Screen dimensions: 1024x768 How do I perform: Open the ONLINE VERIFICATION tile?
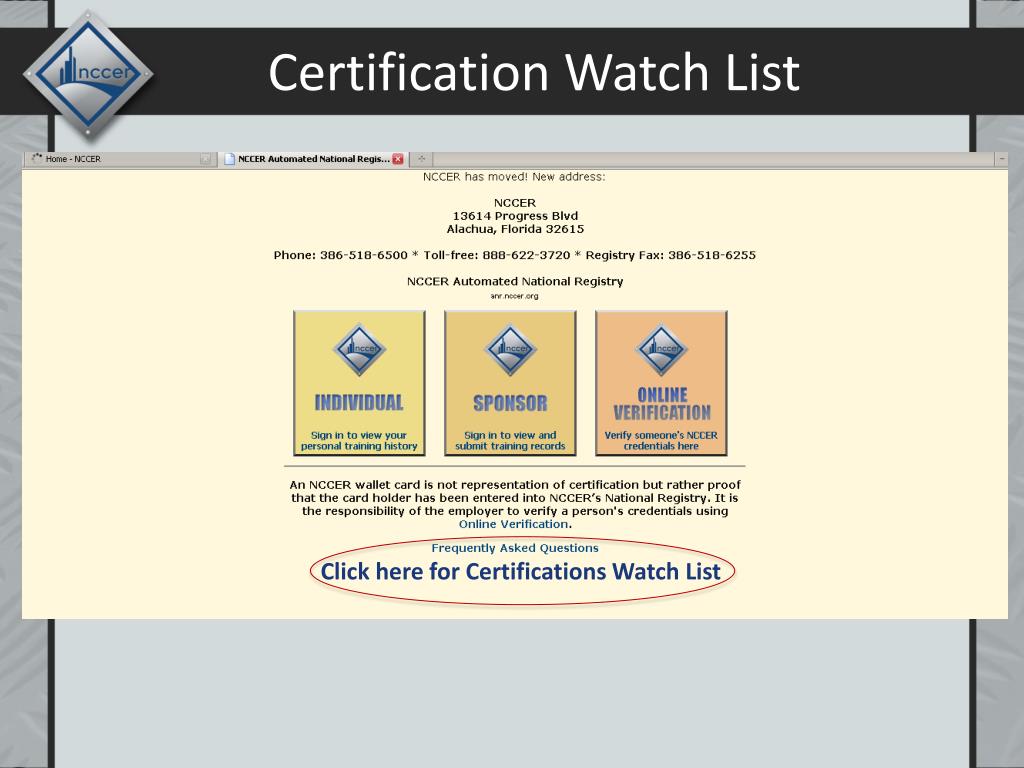661,383
